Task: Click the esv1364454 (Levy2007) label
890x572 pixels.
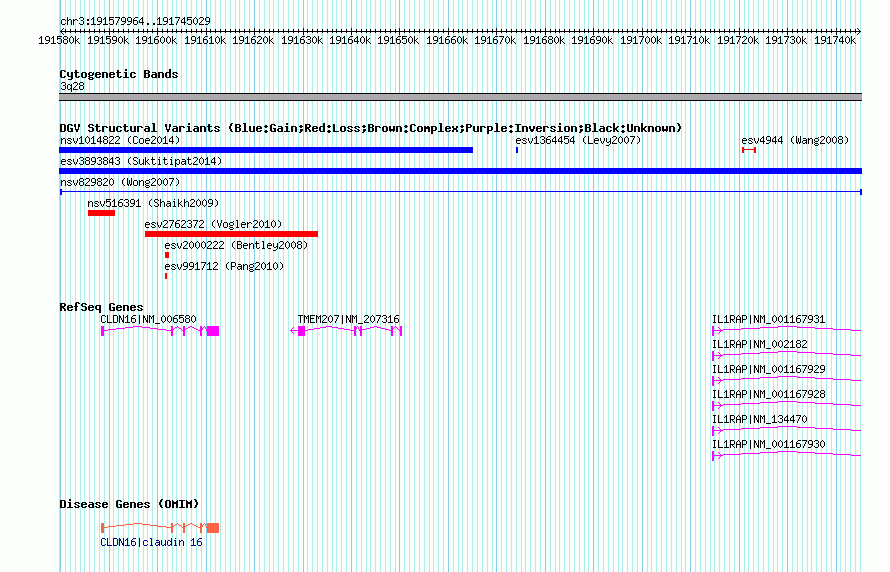Action: (578, 140)
